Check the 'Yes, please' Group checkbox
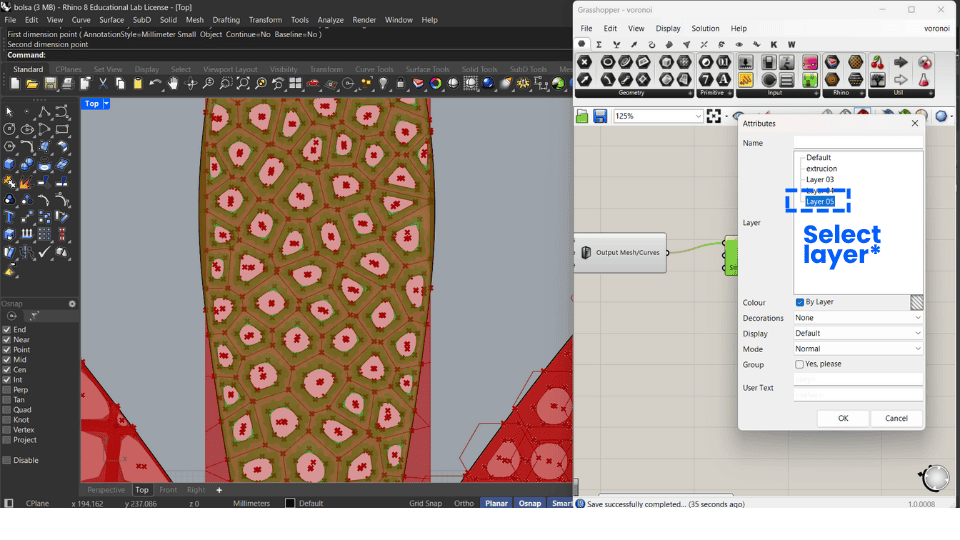Screen dimensions: 960x540 click(x=800, y=364)
